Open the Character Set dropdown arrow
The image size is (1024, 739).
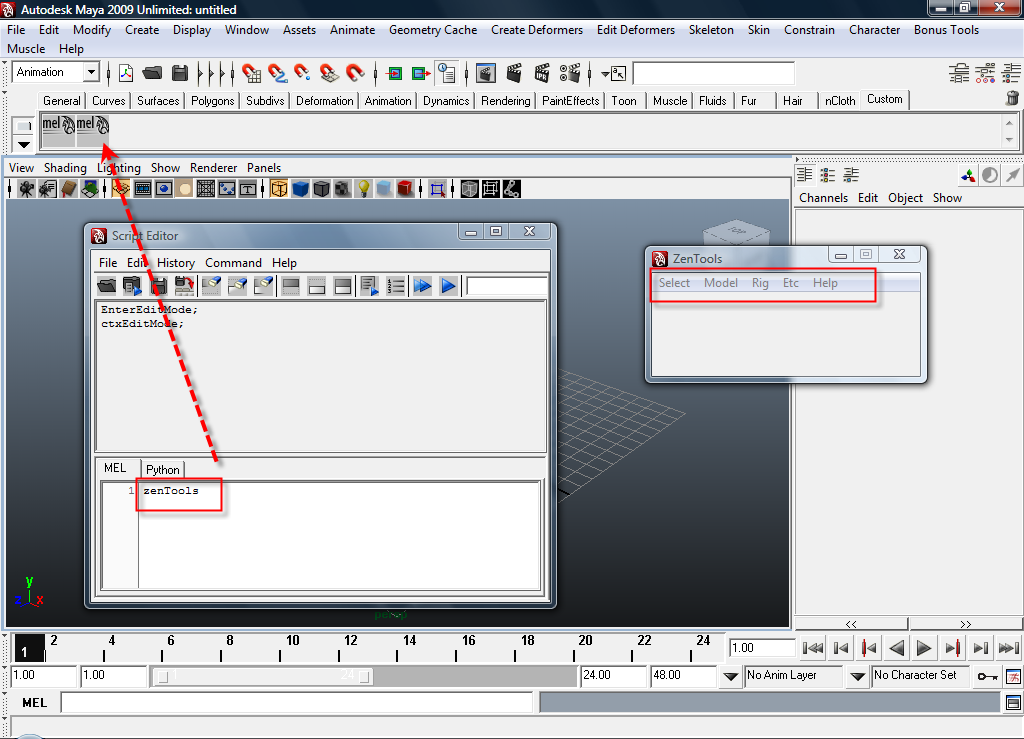857,677
